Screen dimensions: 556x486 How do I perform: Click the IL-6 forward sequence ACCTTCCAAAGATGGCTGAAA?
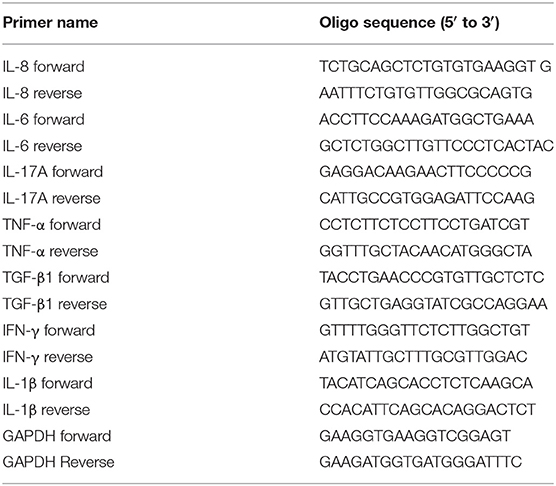[x=426, y=119]
